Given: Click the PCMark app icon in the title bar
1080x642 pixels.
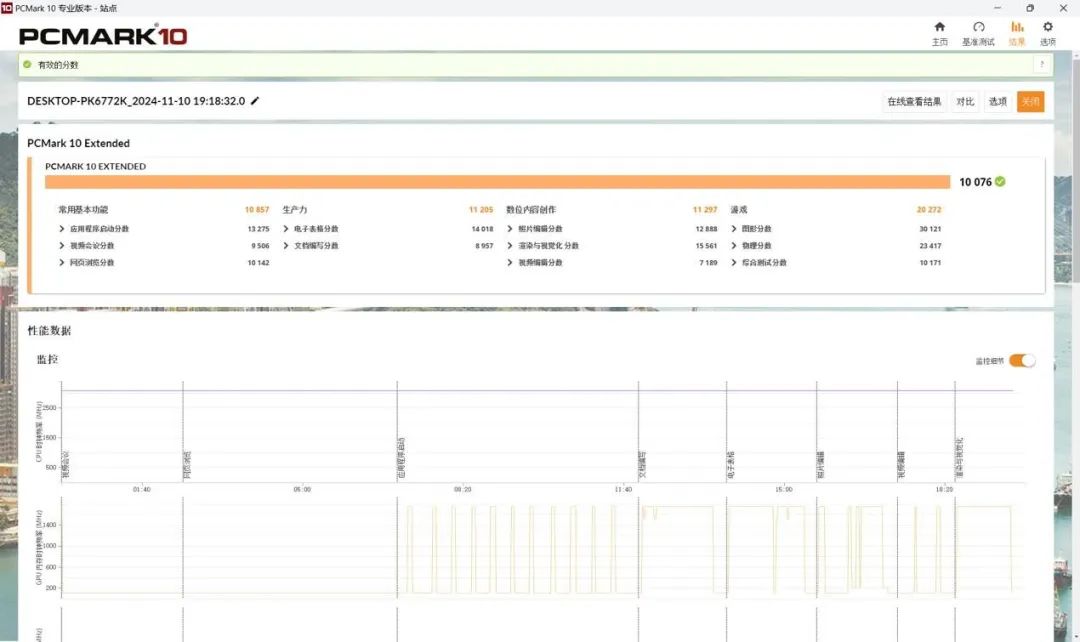Looking at the screenshot, I should coord(7,8).
